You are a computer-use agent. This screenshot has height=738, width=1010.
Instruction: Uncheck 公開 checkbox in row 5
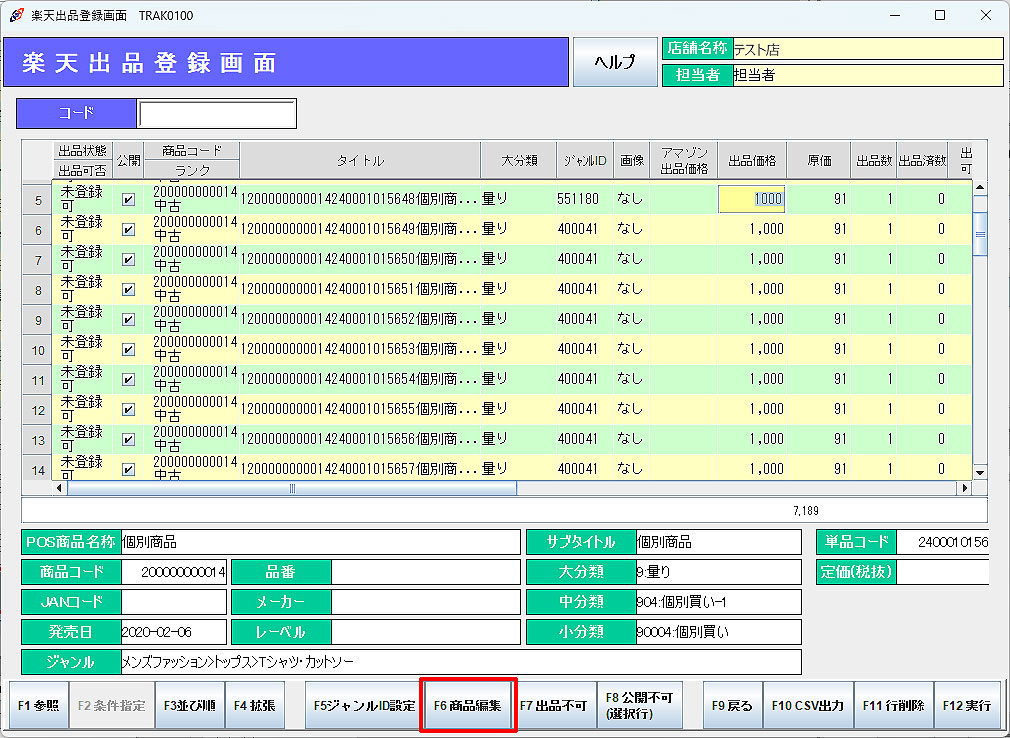(128, 199)
